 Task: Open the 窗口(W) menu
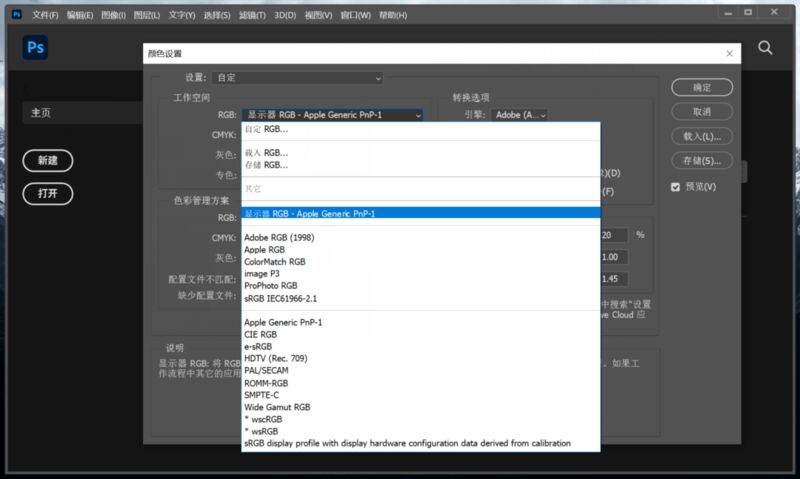(356, 15)
